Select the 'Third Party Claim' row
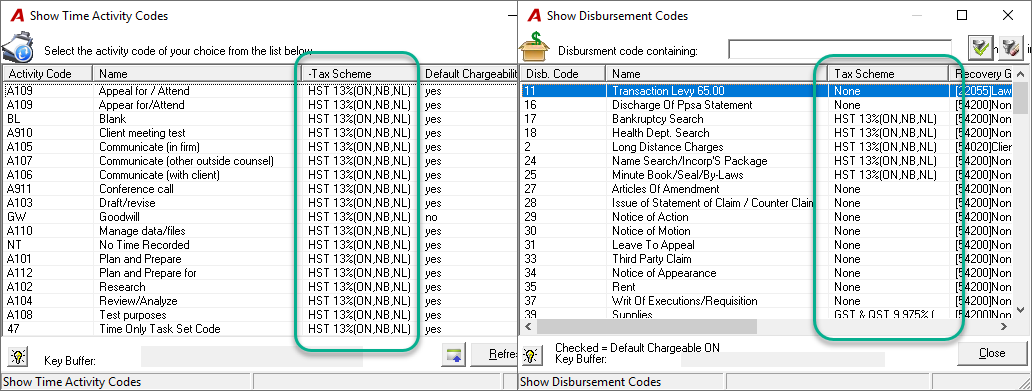Viewport: 1032px width, 391px height. [x=767, y=259]
